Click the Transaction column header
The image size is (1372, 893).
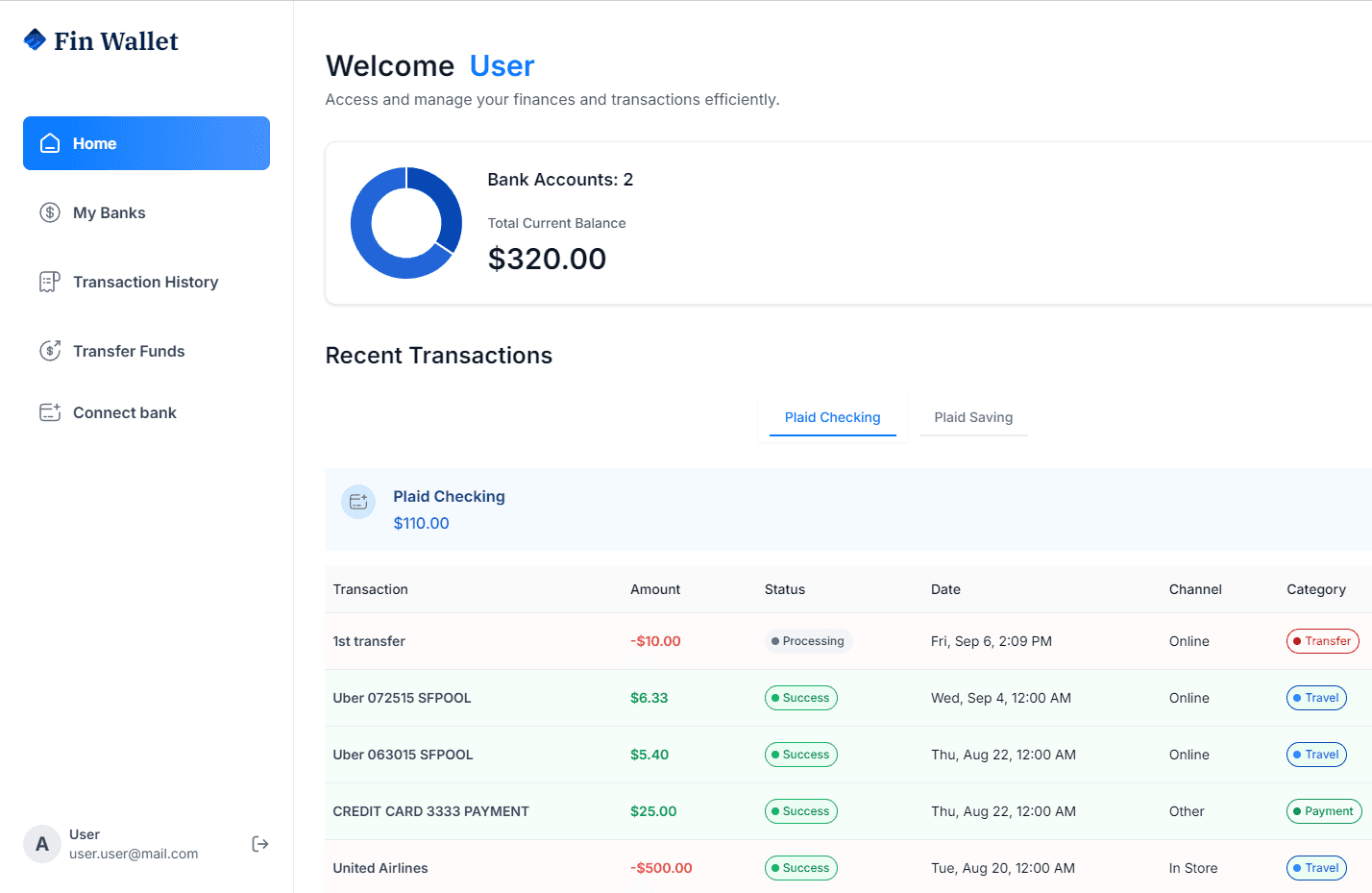click(371, 589)
